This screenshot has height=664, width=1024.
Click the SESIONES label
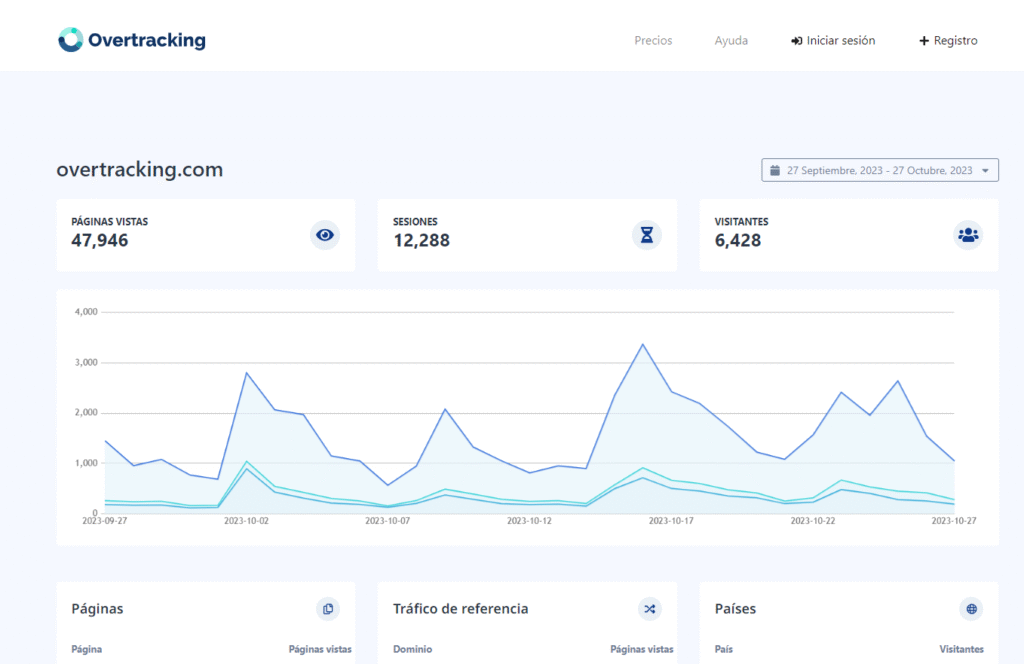(x=415, y=222)
